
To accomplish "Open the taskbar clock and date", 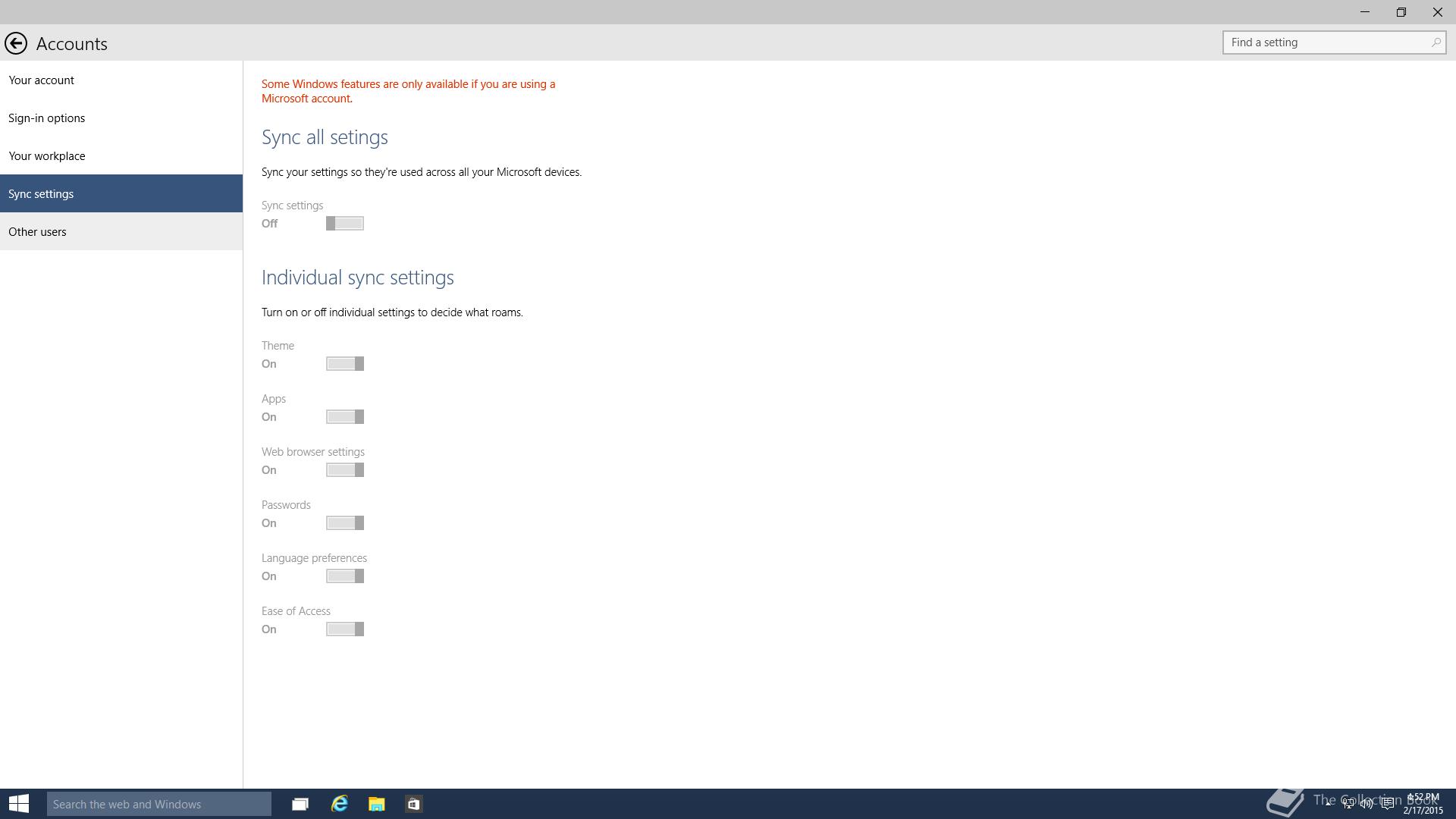I will (1423, 804).
